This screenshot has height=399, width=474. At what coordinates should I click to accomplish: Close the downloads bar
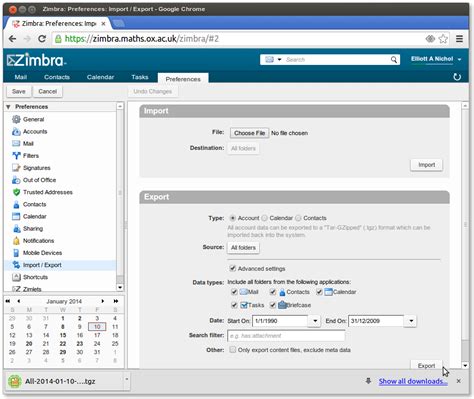click(459, 381)
